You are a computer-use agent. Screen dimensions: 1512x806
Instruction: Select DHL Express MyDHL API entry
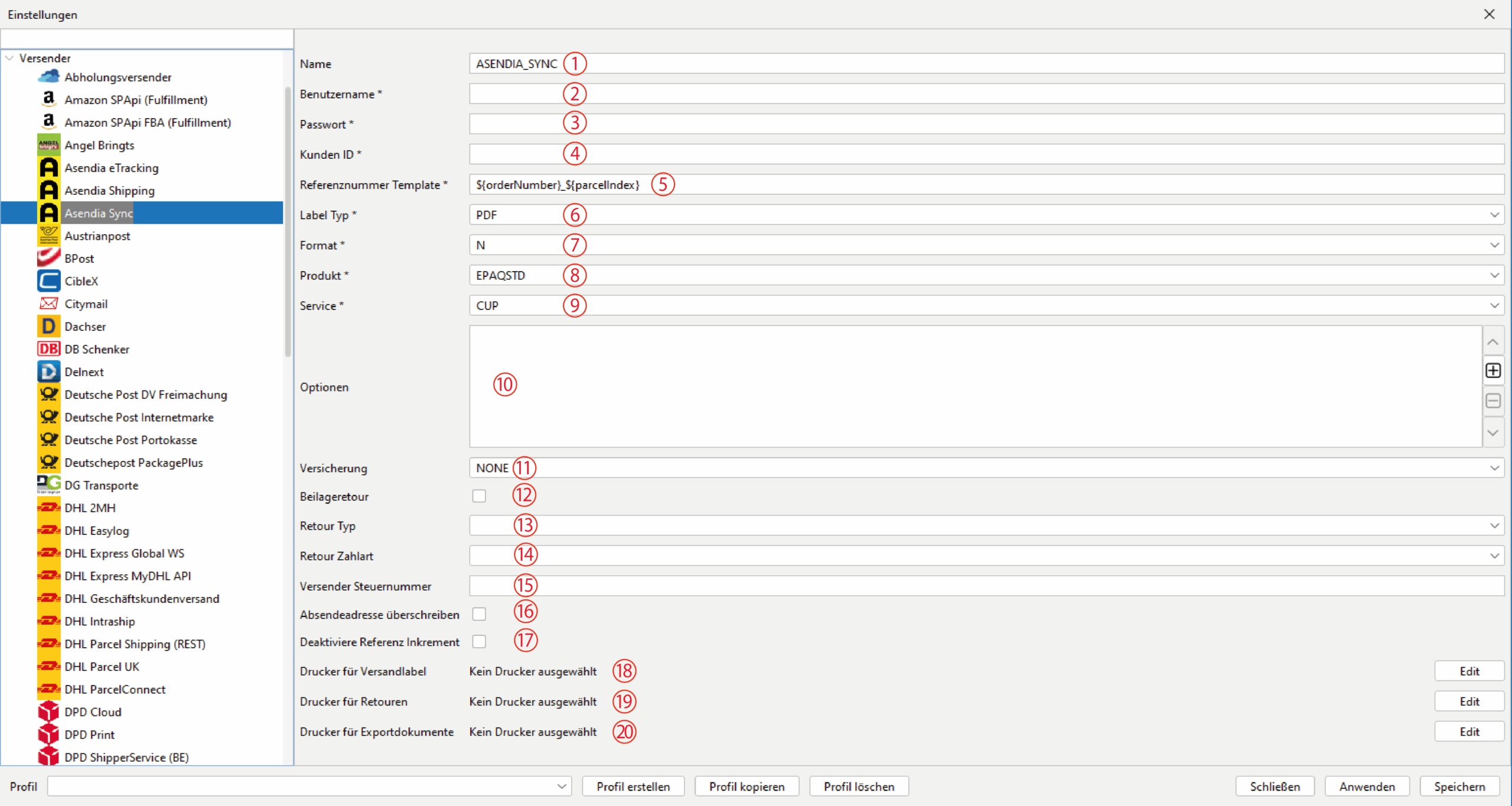click(128, 576)
